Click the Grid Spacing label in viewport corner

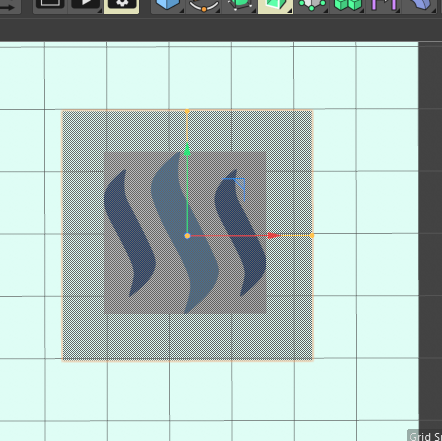[x=425, y=436]
